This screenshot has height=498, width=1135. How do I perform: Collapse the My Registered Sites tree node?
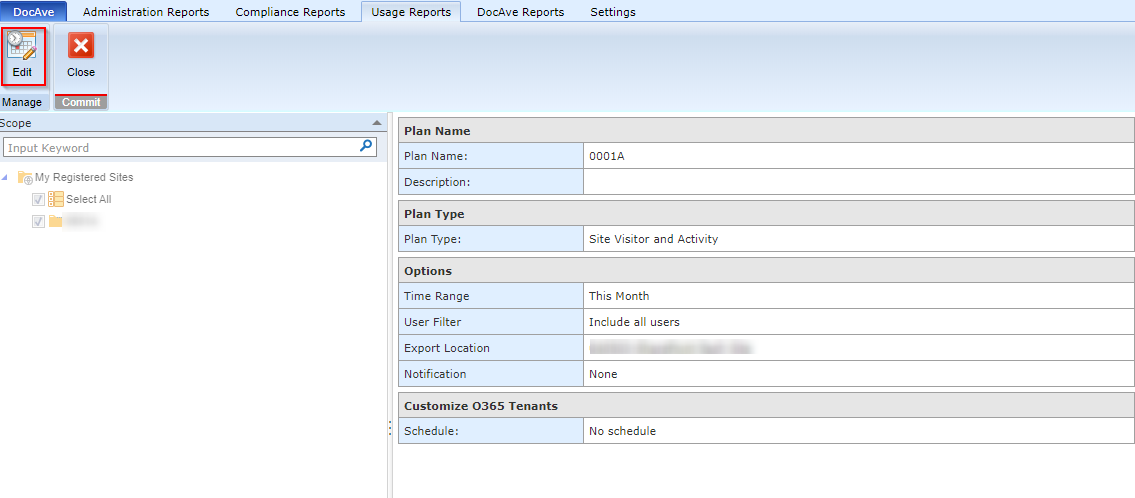click(x=6, y=177)
